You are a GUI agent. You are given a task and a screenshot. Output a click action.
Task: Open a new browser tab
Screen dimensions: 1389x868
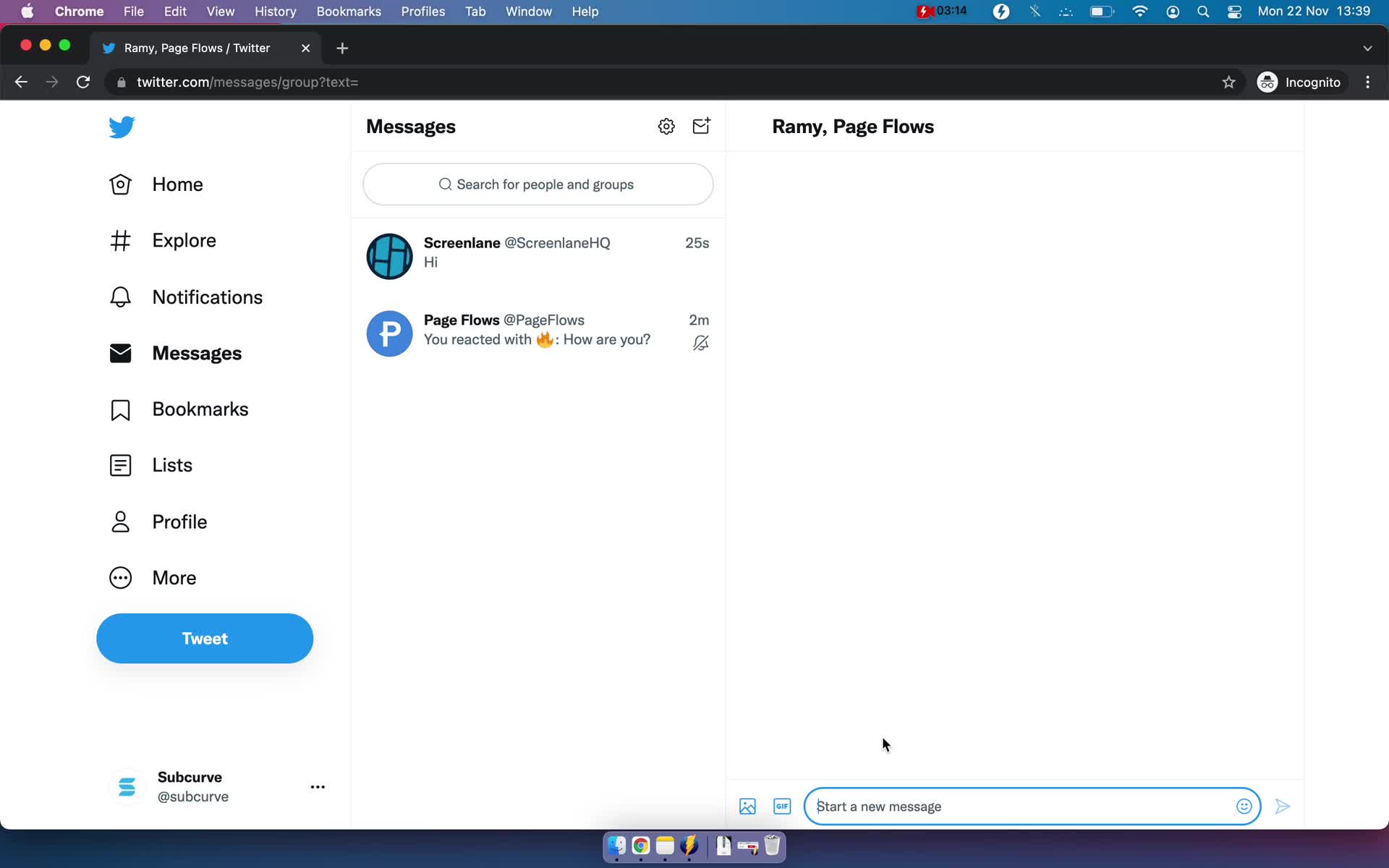[342, 48]
